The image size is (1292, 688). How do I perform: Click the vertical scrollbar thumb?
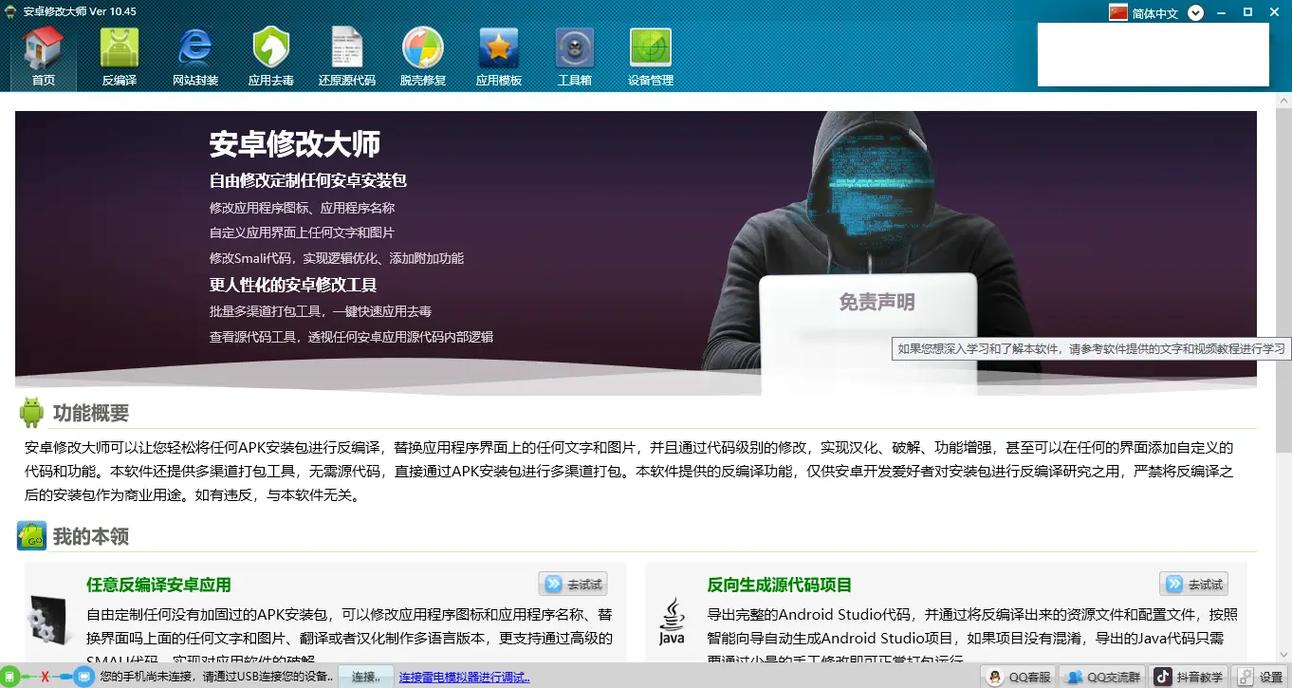pos(1283,280)
